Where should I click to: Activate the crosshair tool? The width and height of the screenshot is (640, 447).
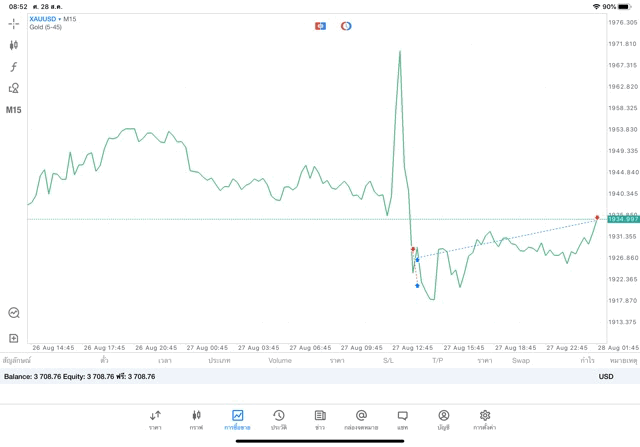click(14, 23)
